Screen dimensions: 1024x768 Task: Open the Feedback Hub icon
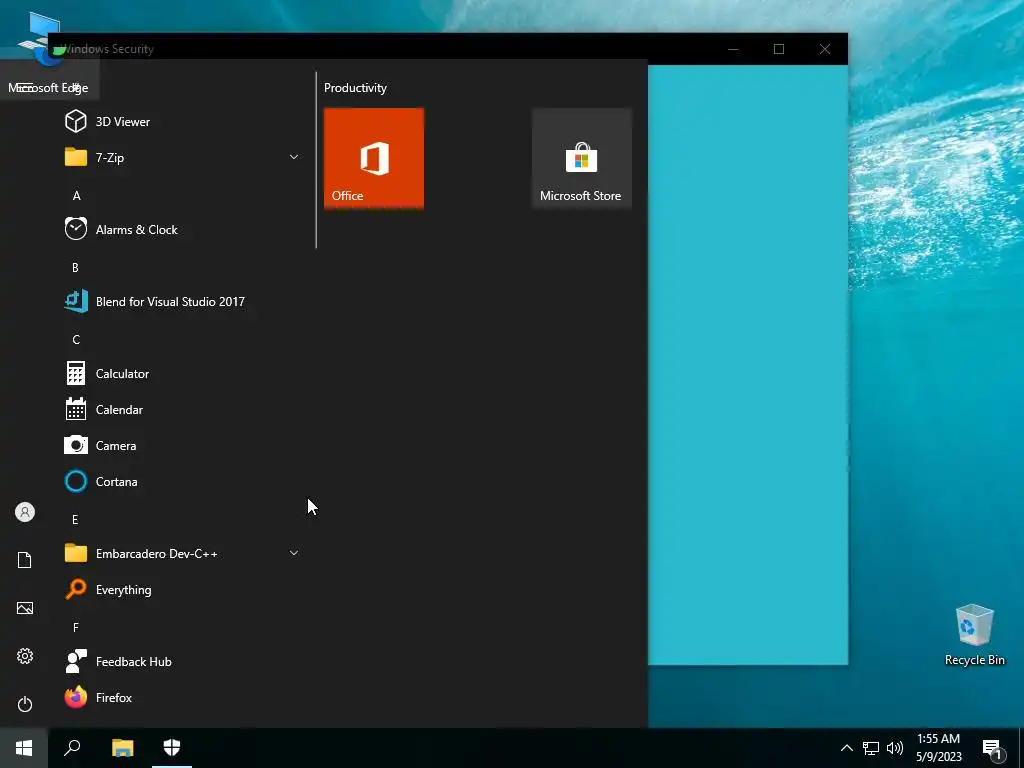76,661
